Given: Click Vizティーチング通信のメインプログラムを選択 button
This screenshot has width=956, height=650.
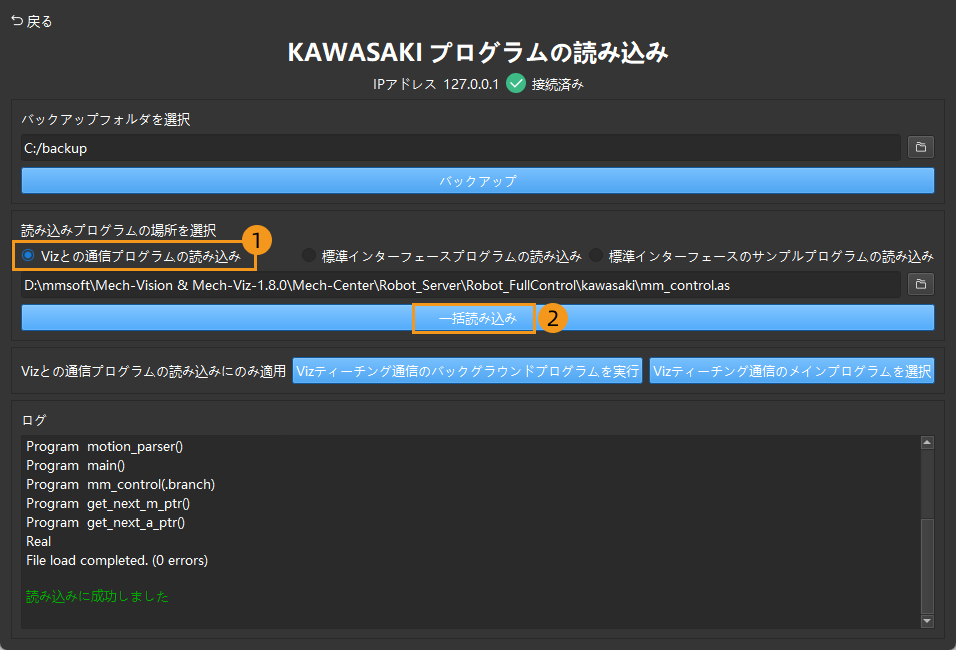Looking at the screenshot, I should (791, 371).
